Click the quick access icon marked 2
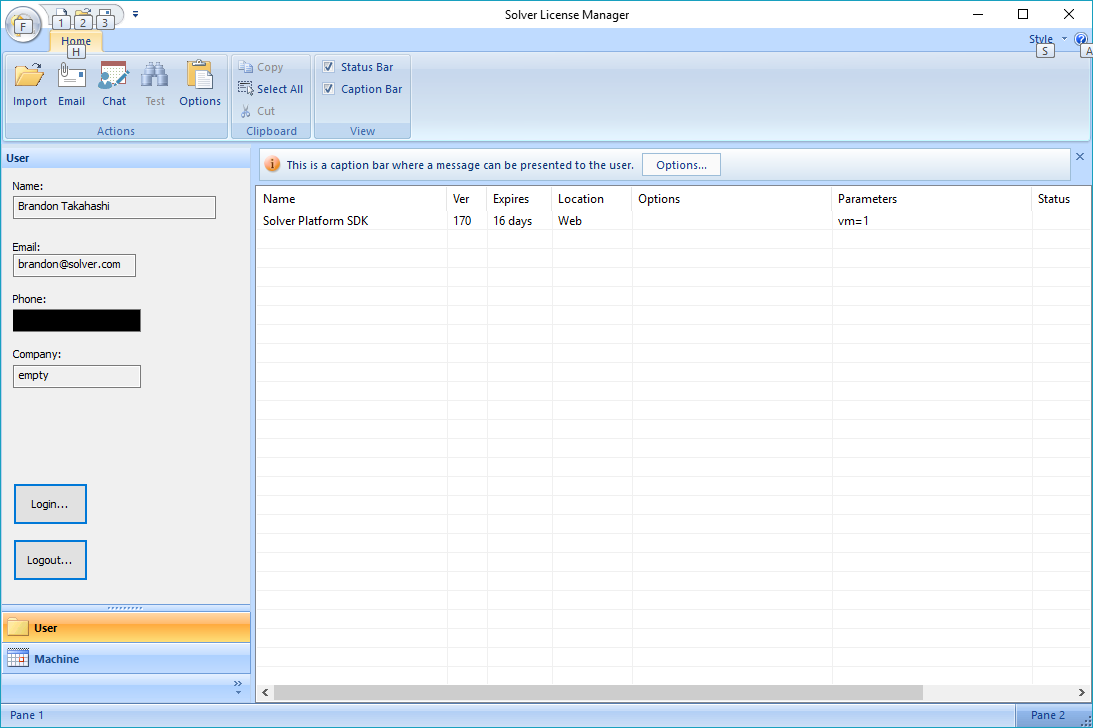1093x728 pixels. [83, 18]
